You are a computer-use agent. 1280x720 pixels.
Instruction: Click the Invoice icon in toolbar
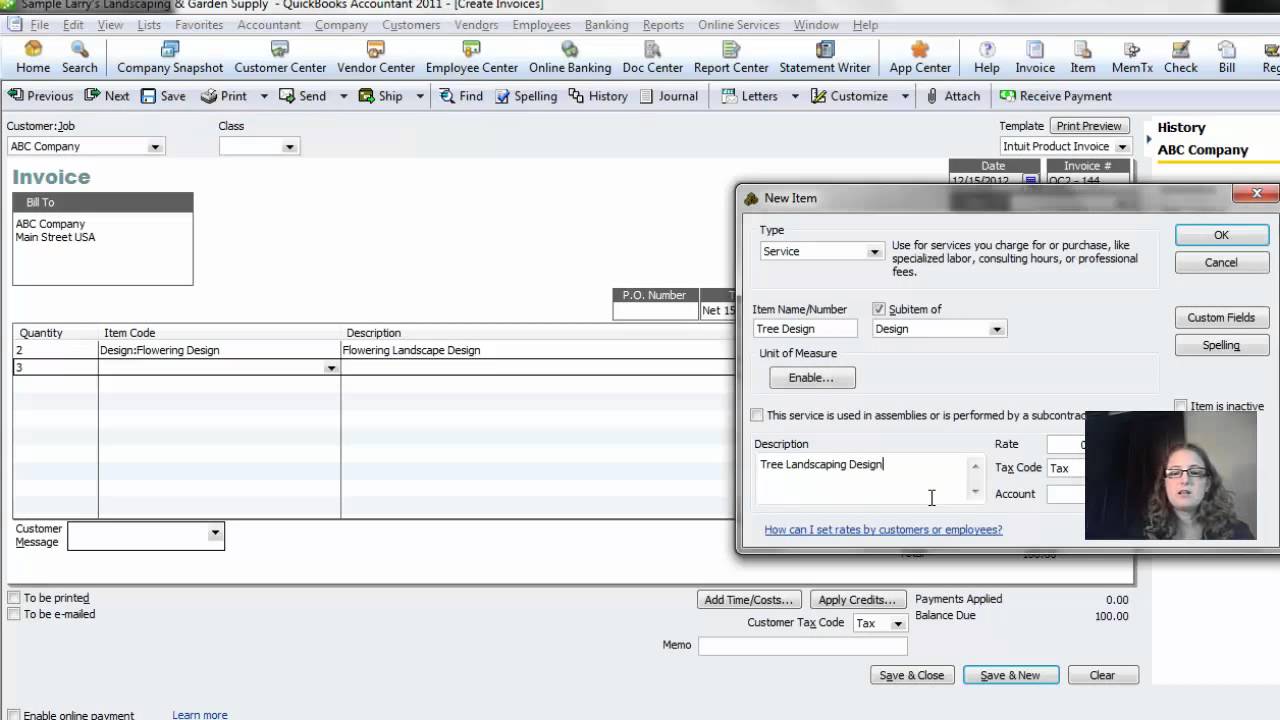tap(1035, 57)
